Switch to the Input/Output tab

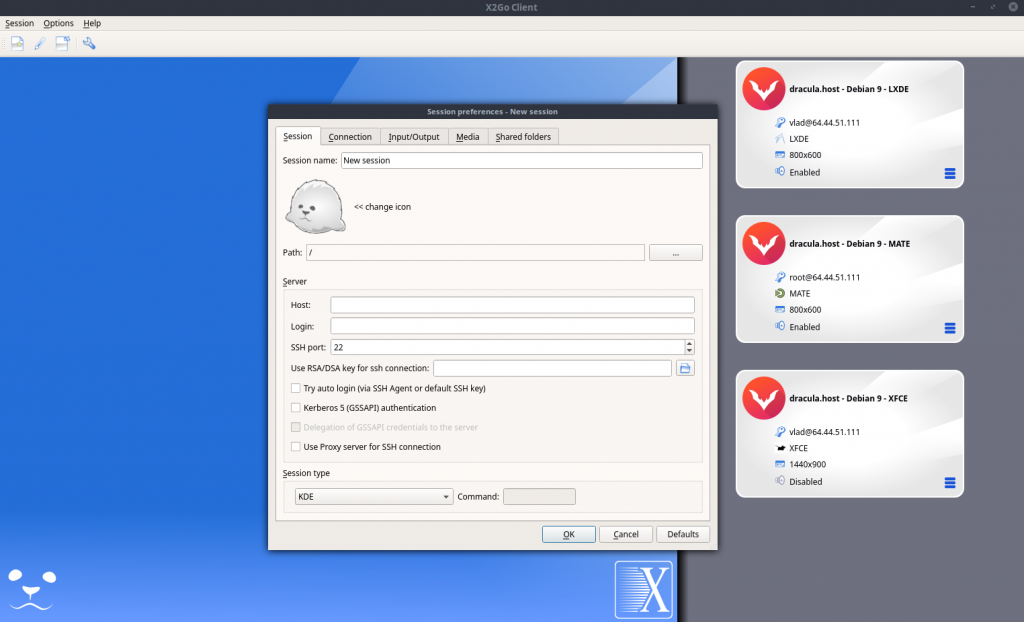click(413, 136)
